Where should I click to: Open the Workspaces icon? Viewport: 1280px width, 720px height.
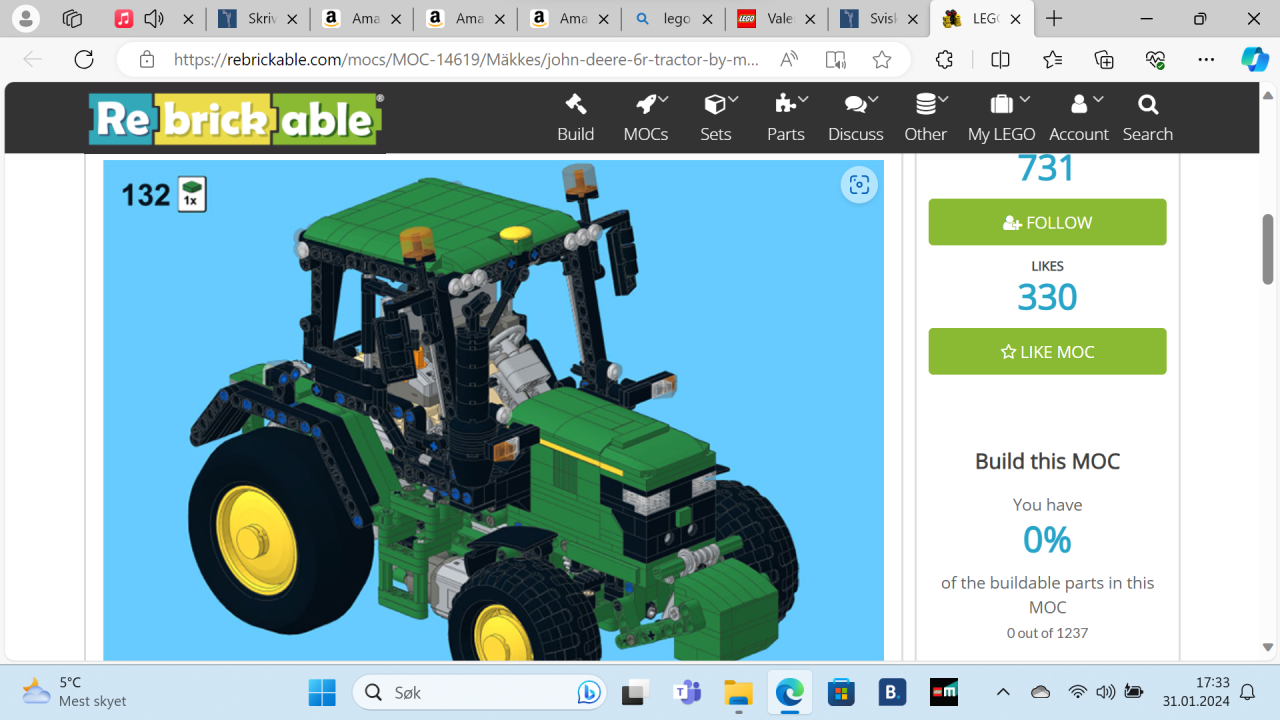(72, 19)
